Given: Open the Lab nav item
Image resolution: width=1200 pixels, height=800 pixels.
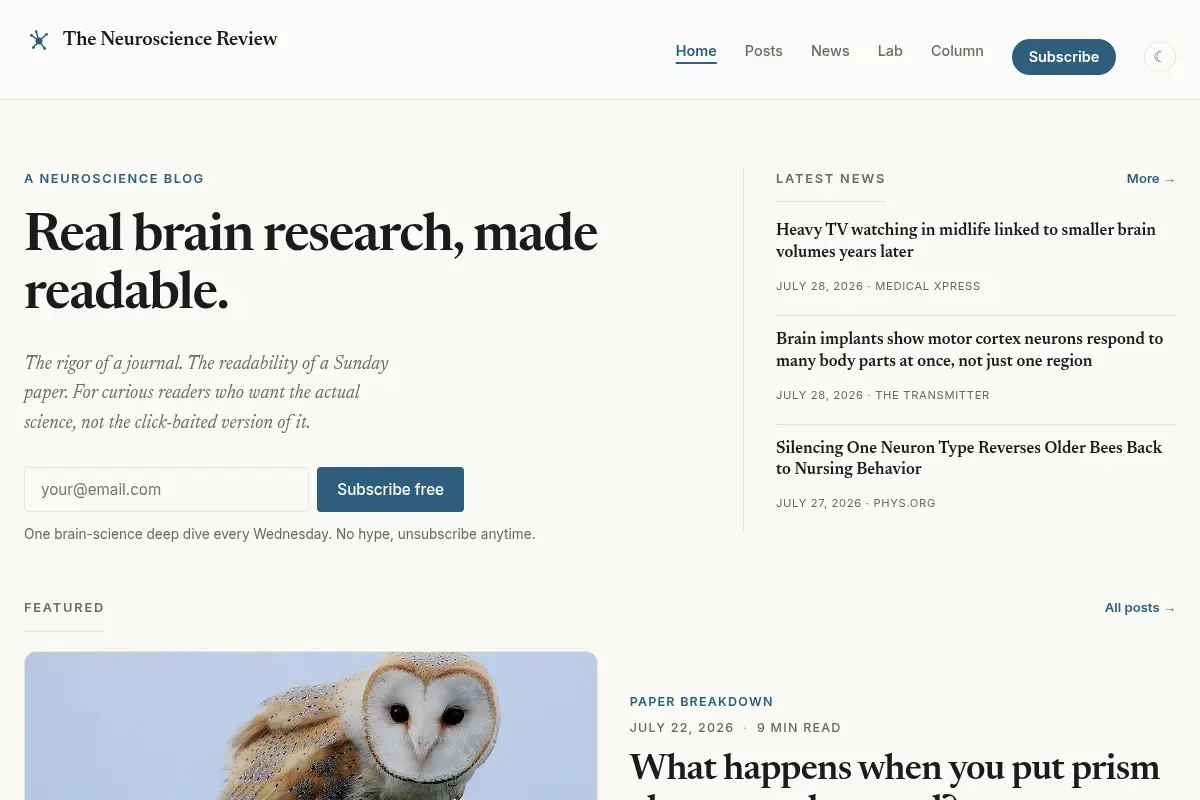Looking at the screenshot, I should point(890,51).
